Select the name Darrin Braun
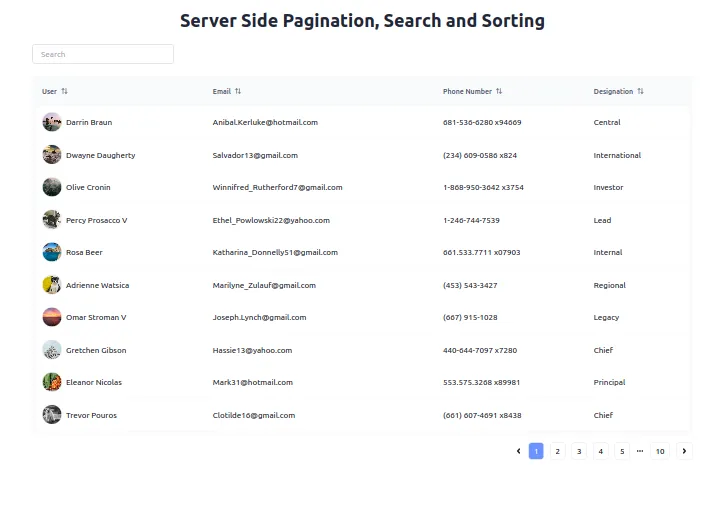This screenshot has width=725, height=506. click(89, 122)
